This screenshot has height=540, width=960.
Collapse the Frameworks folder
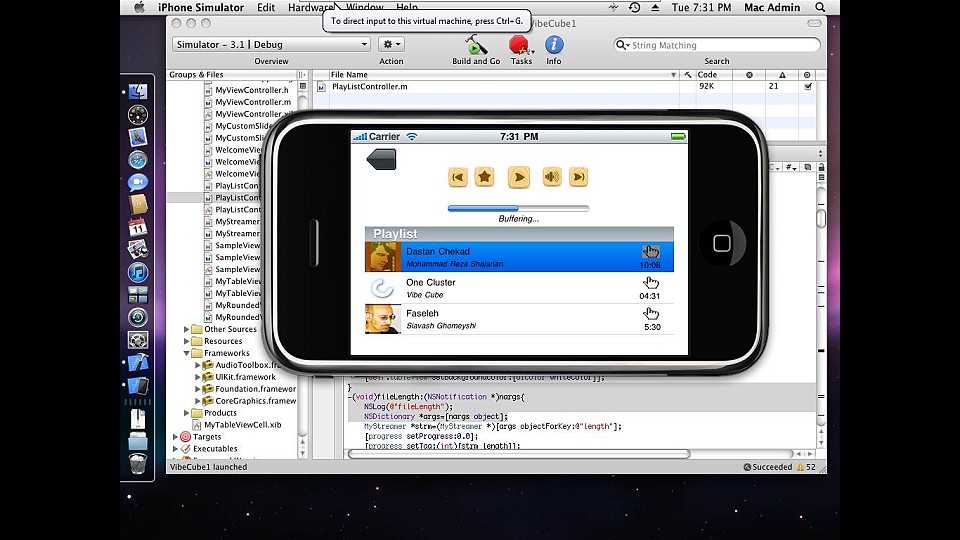(186, 353)
